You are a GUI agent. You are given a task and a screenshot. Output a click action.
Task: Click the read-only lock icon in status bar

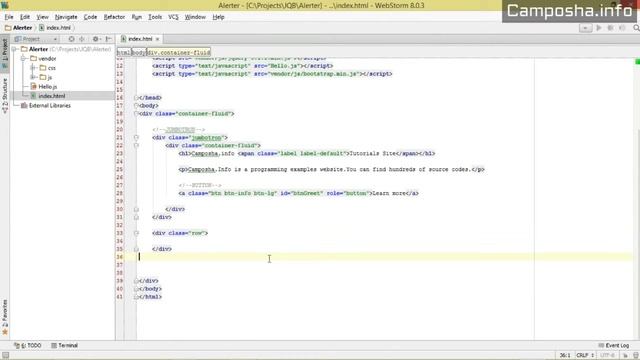(x=625, y=356)
